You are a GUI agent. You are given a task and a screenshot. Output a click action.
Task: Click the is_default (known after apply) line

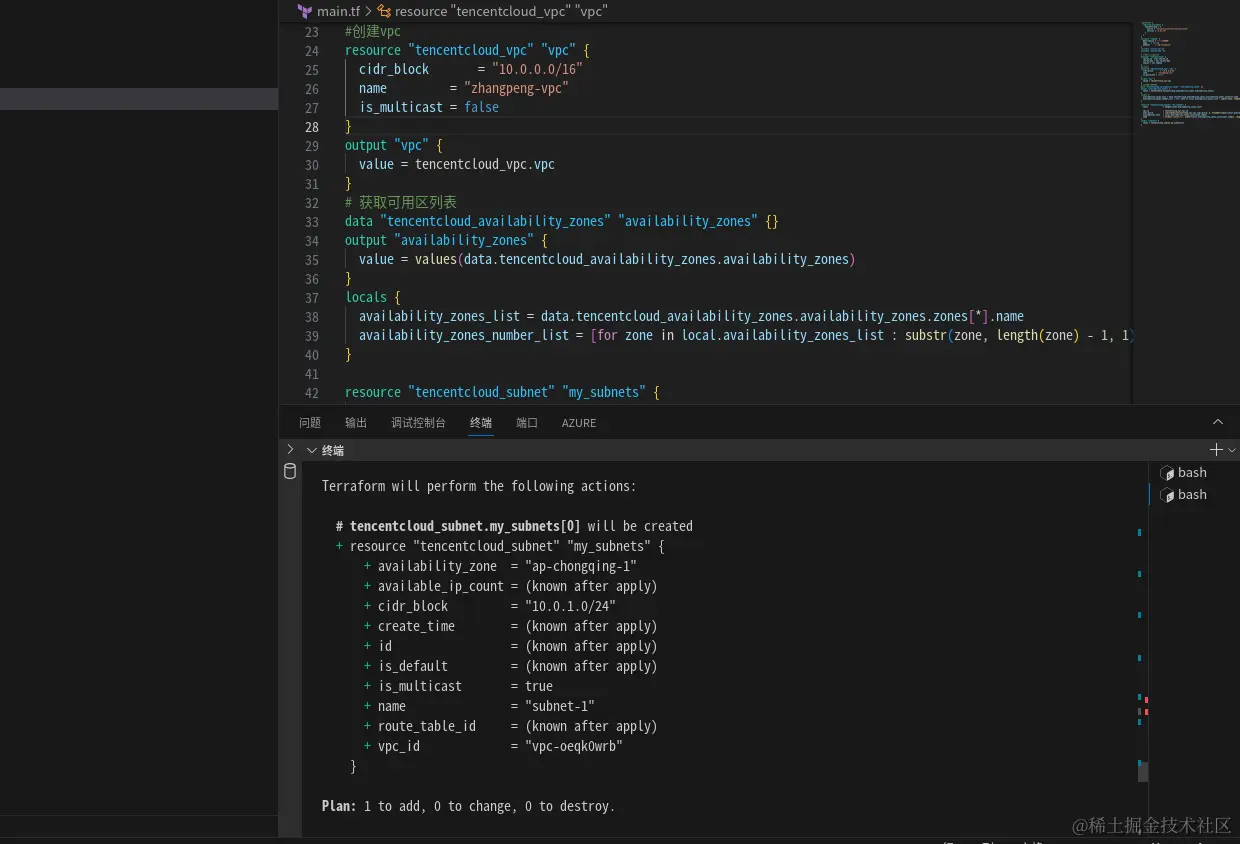pos(510,667)
